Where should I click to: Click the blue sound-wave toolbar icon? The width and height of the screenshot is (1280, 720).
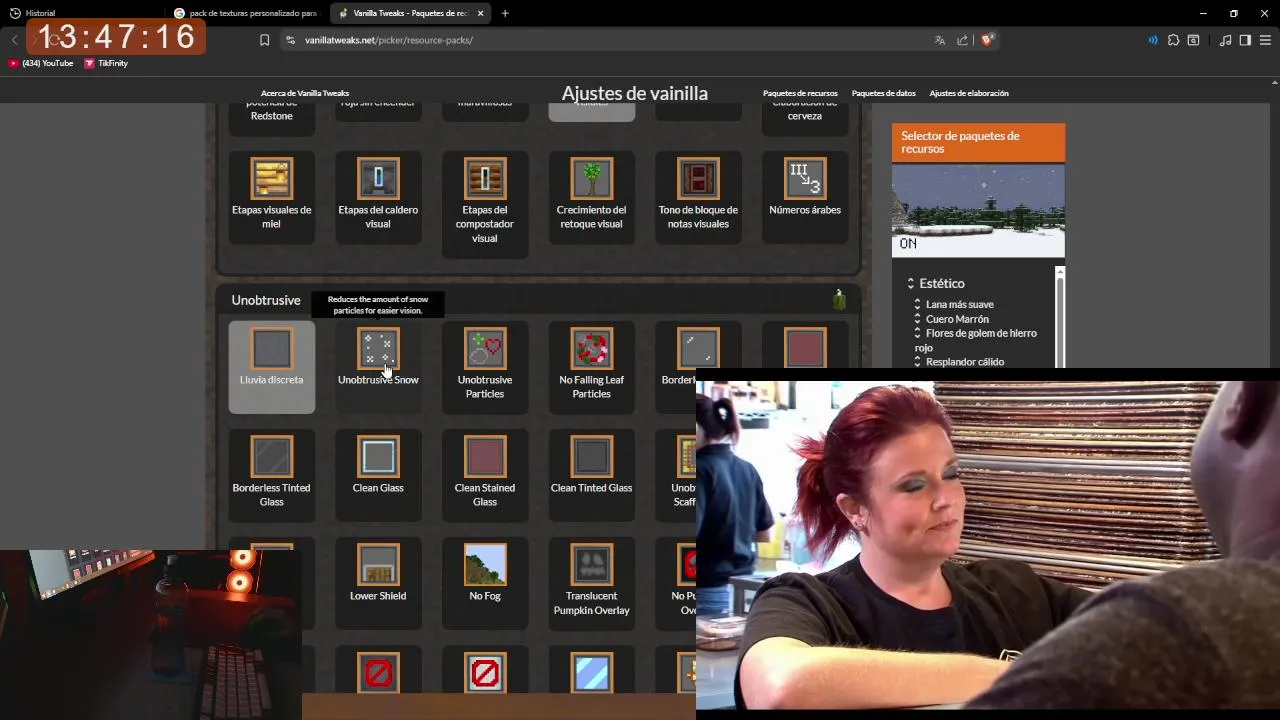[1153, 40]
